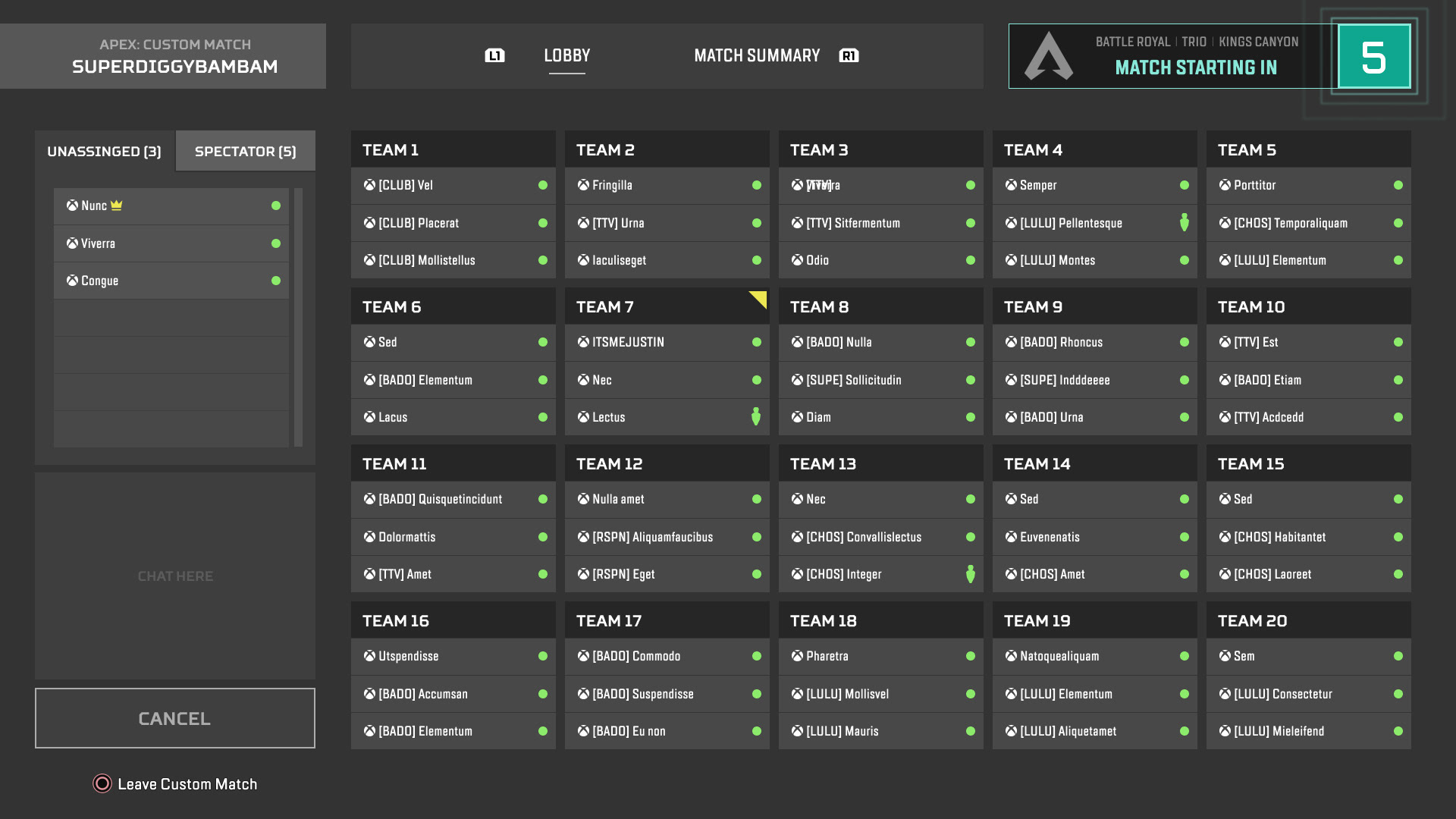Select player [BADO] Suspendisse
Image resolution: width=1456 pixels, height=819 pixels.
(667, 694)
